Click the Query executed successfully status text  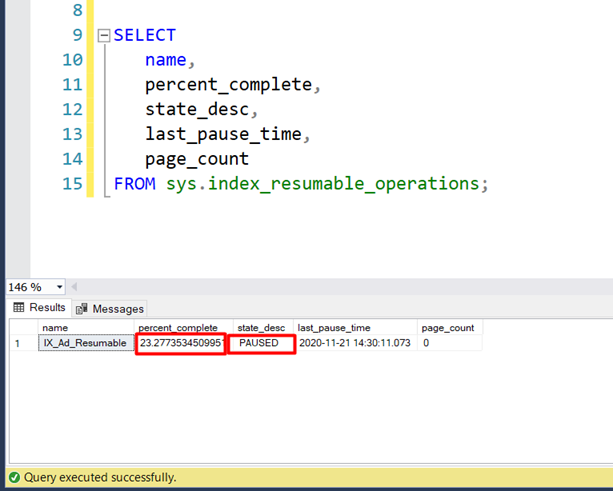(100, 477)
